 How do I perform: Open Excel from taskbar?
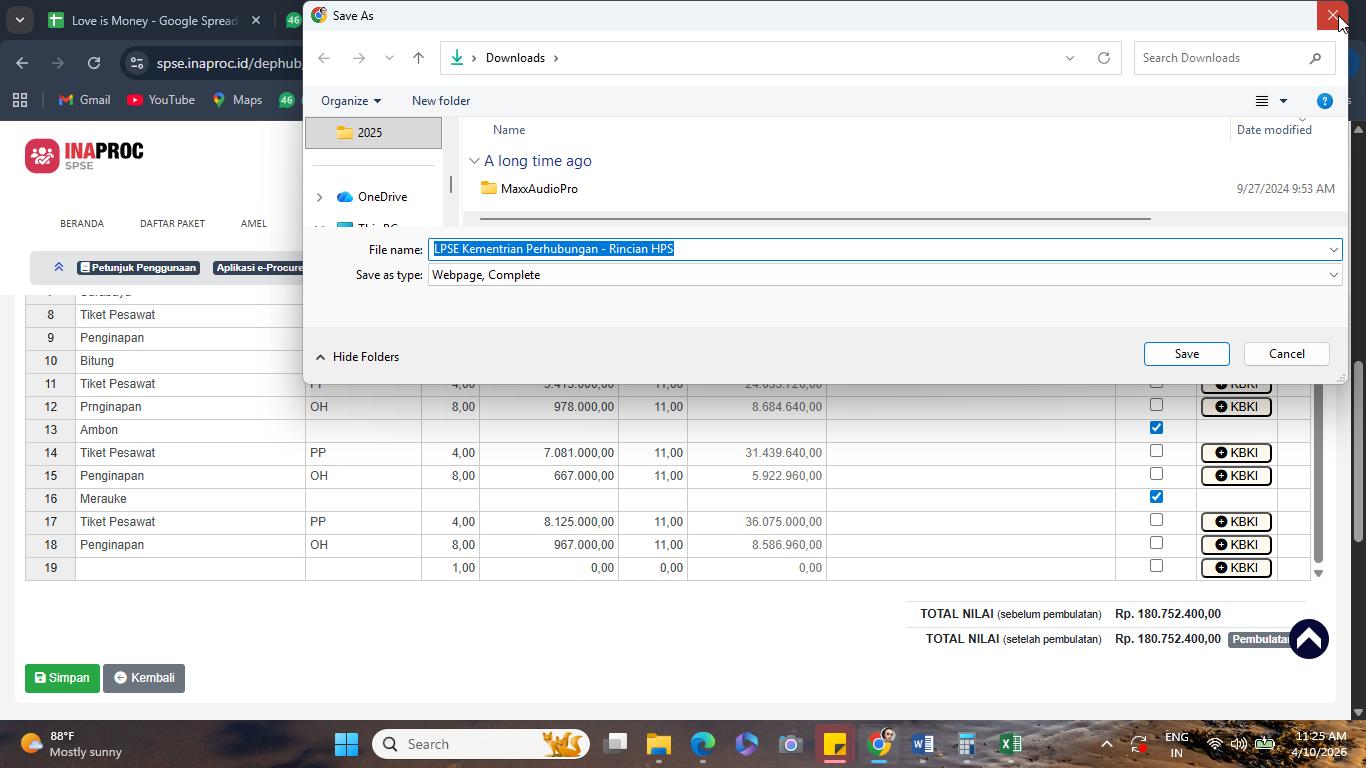1010,744
